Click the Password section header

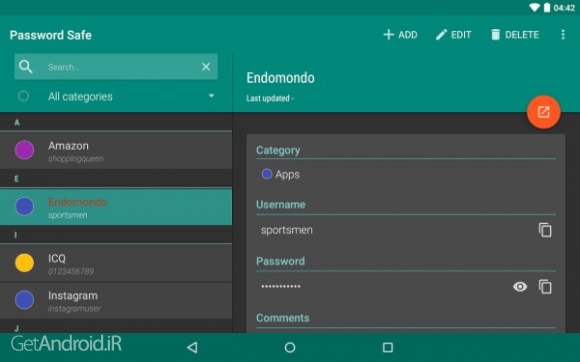pyautogui.click(x=280, y=261)
